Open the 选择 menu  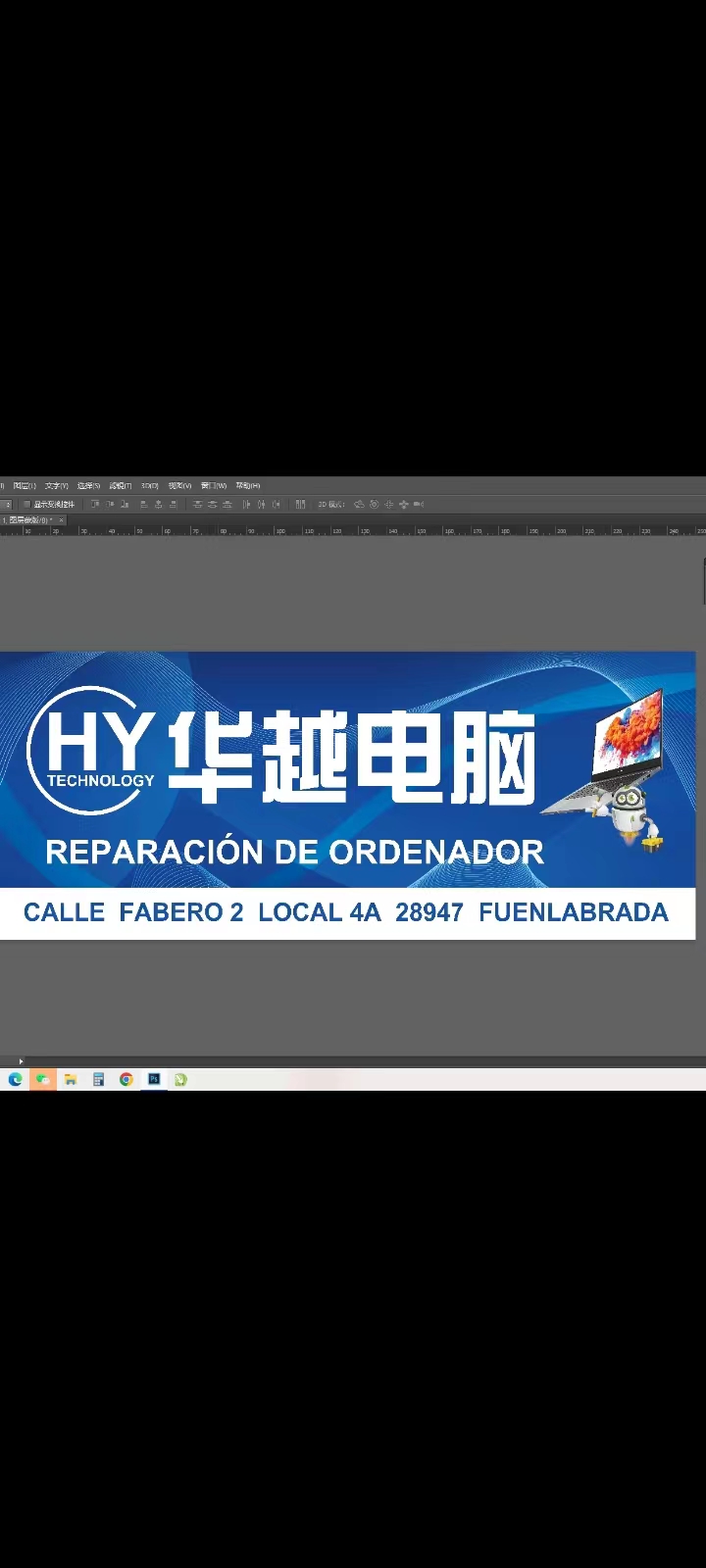[x=88, y=485]
